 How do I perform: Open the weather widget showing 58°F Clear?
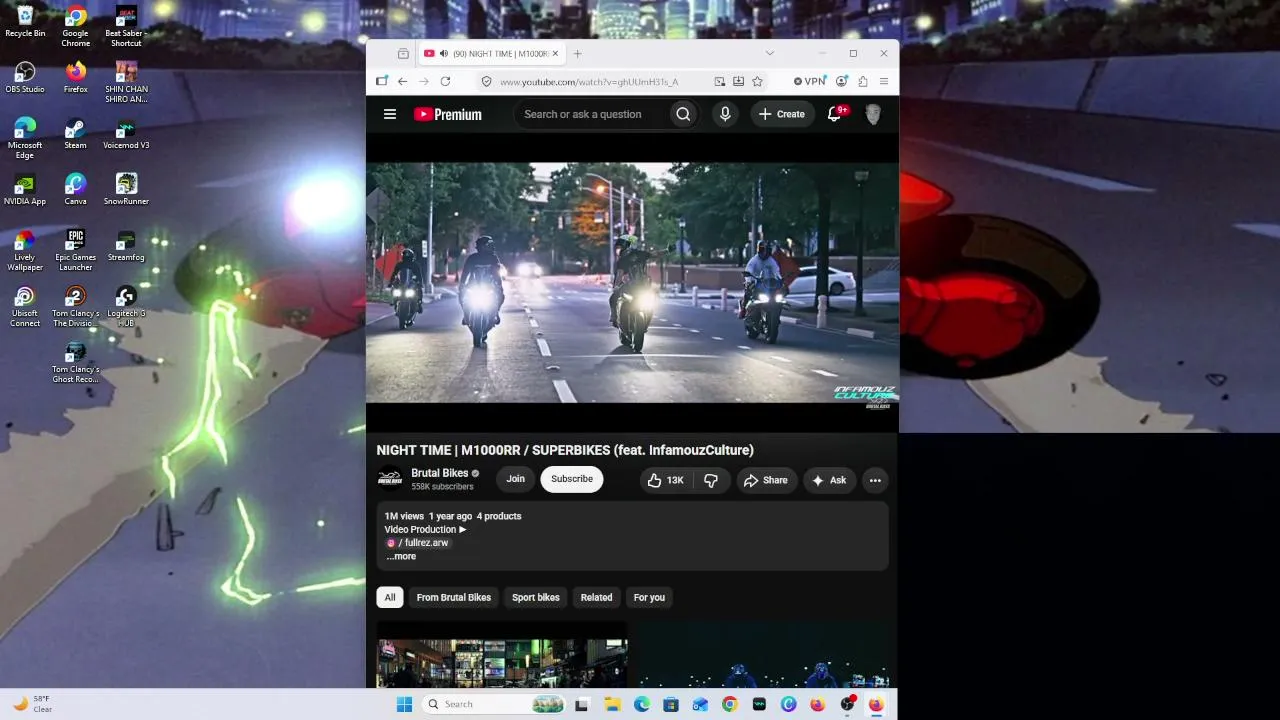(31, 704)
